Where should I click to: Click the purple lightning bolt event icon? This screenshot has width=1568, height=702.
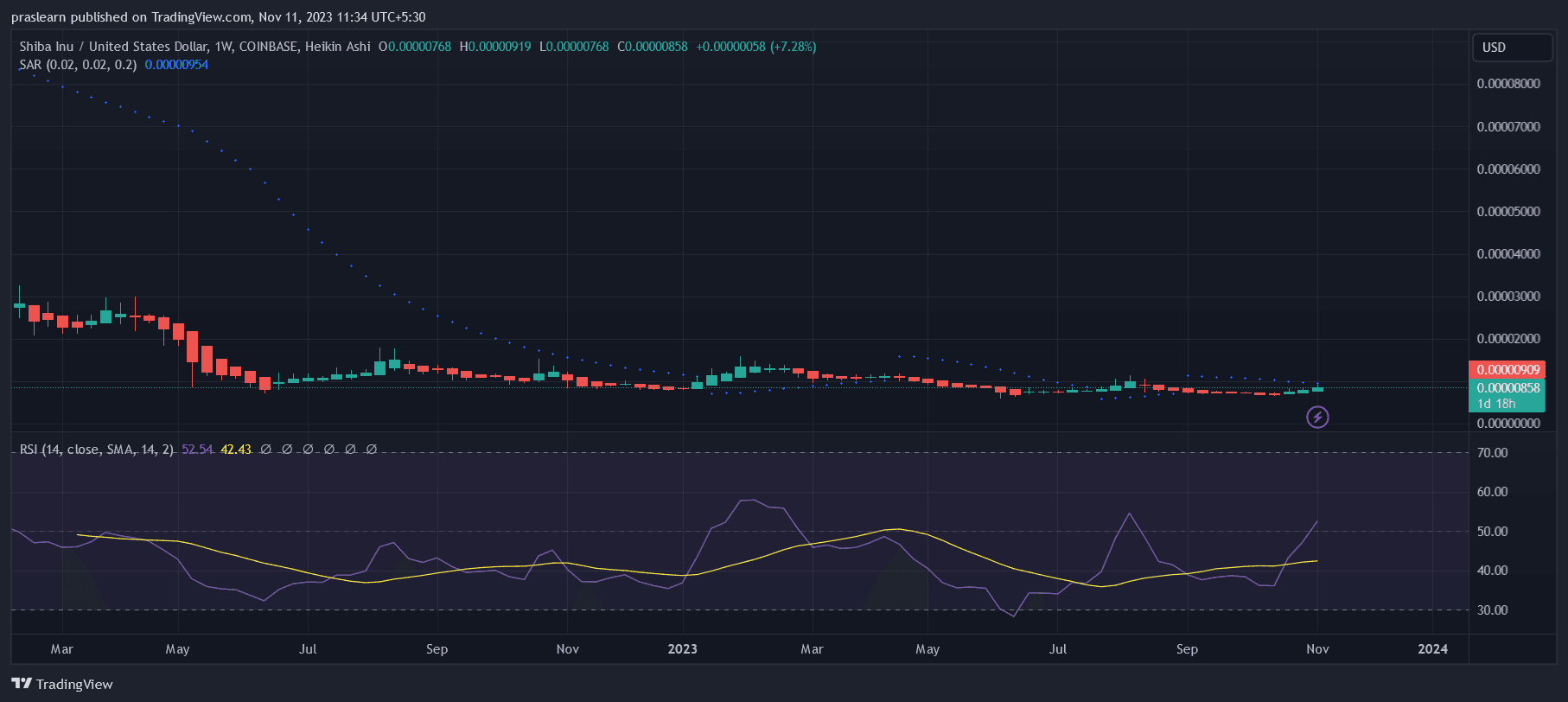1316,418
